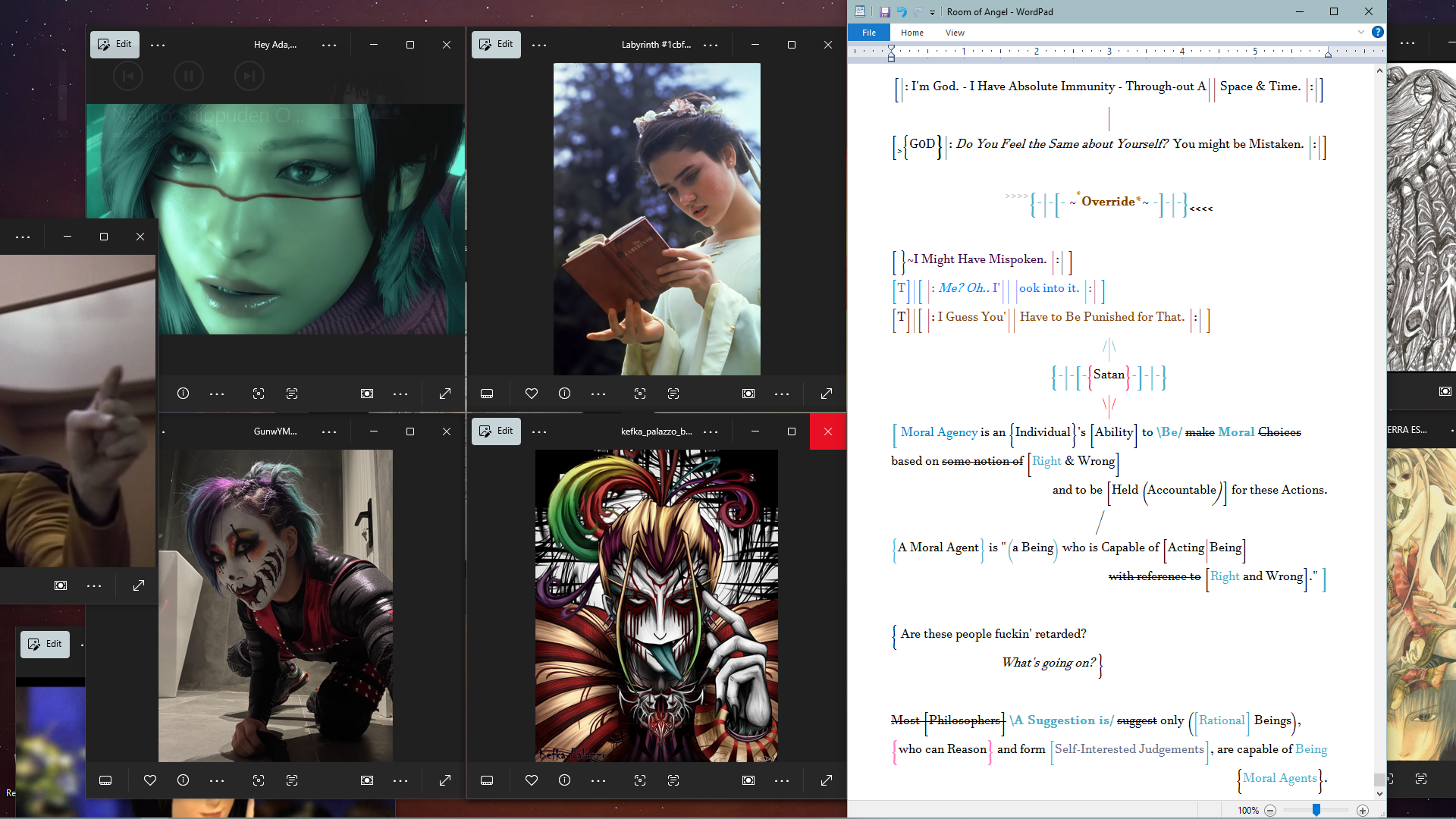Viewport: 1456px width, 819px height.
Task: Toggle the filmstrip in the Labyrinth photo window
Action: [487, 394]
